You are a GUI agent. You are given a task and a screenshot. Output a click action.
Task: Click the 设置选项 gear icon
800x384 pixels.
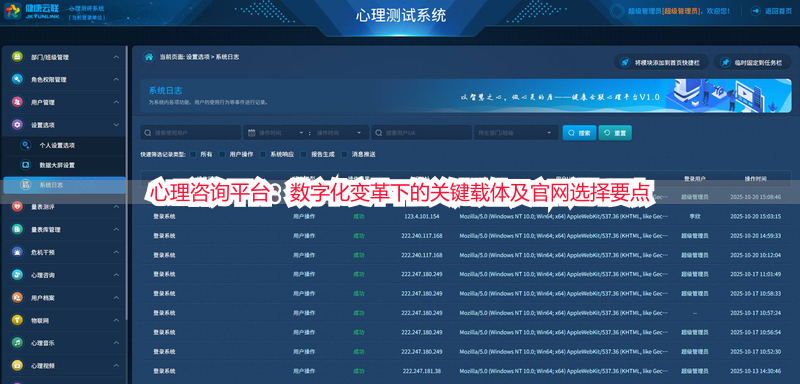pos(17,124)
